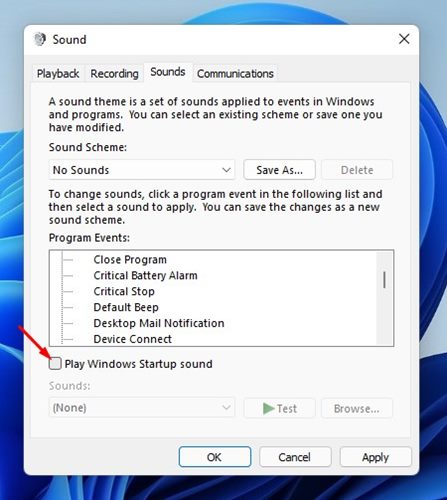This screenshot has width=447, height=500.
Task: Open the Sound Scheme dropdown
Action: click(x=142, y=170)
